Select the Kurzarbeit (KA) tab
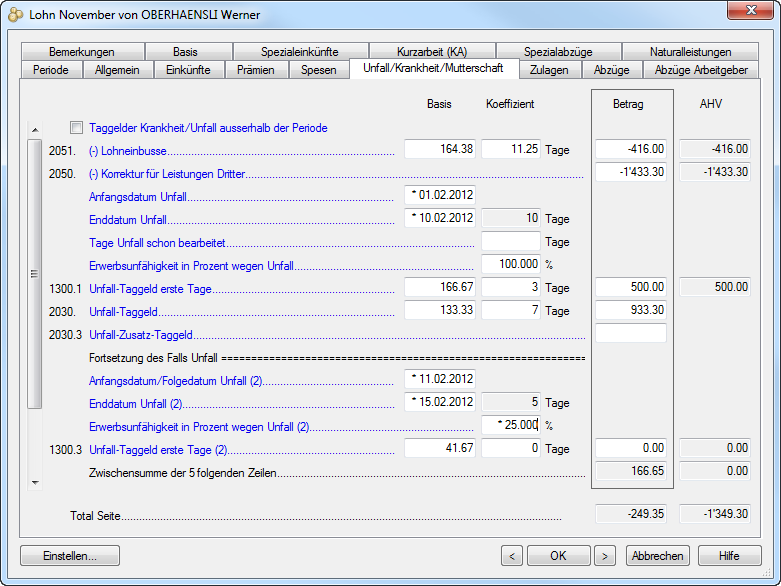781x586 pixels. click(432, 51)
